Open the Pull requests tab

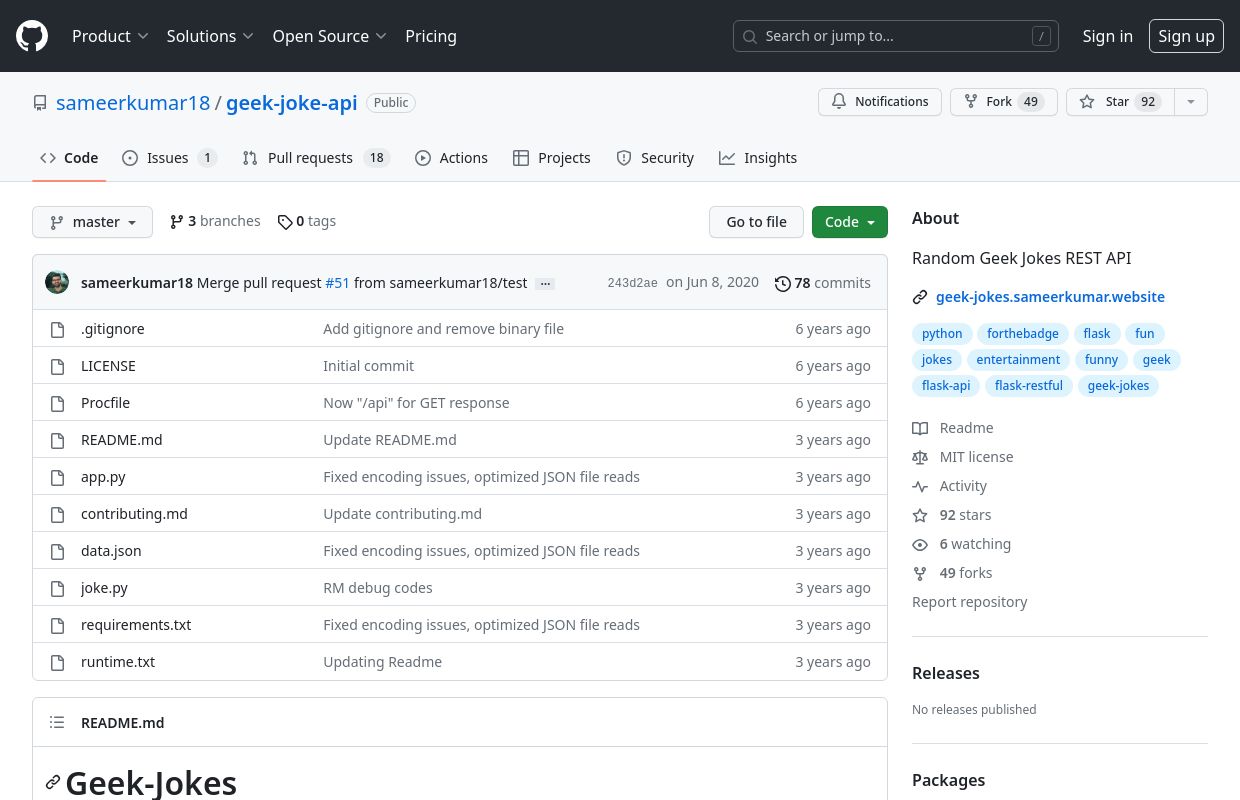pos(316,158)
